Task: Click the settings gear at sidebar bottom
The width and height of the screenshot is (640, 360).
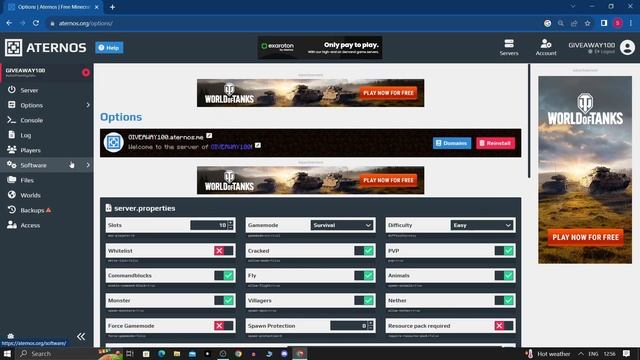Action: point(11,336)
